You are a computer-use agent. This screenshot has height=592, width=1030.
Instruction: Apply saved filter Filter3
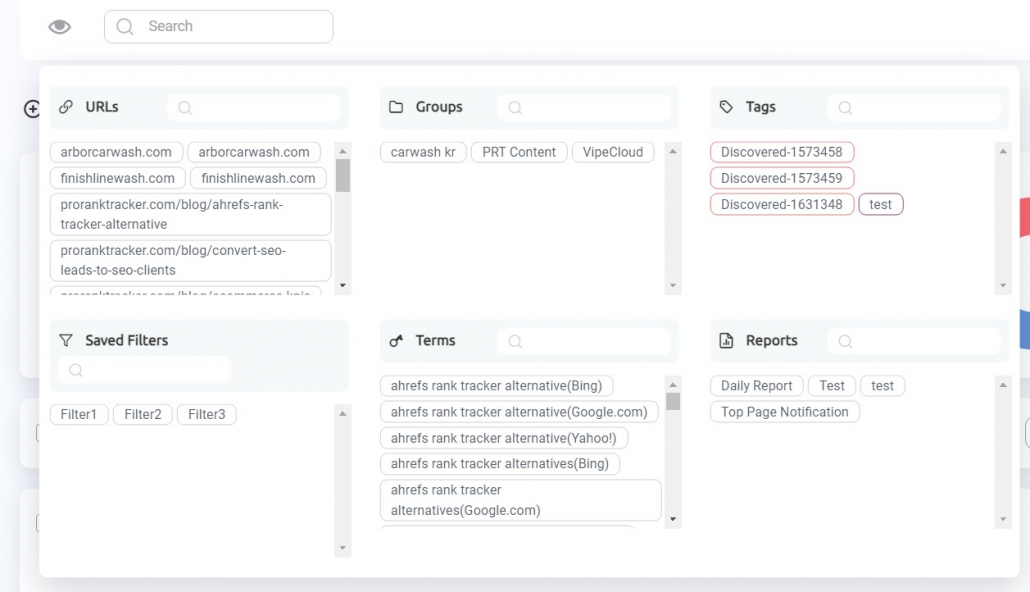pos(207,414)
